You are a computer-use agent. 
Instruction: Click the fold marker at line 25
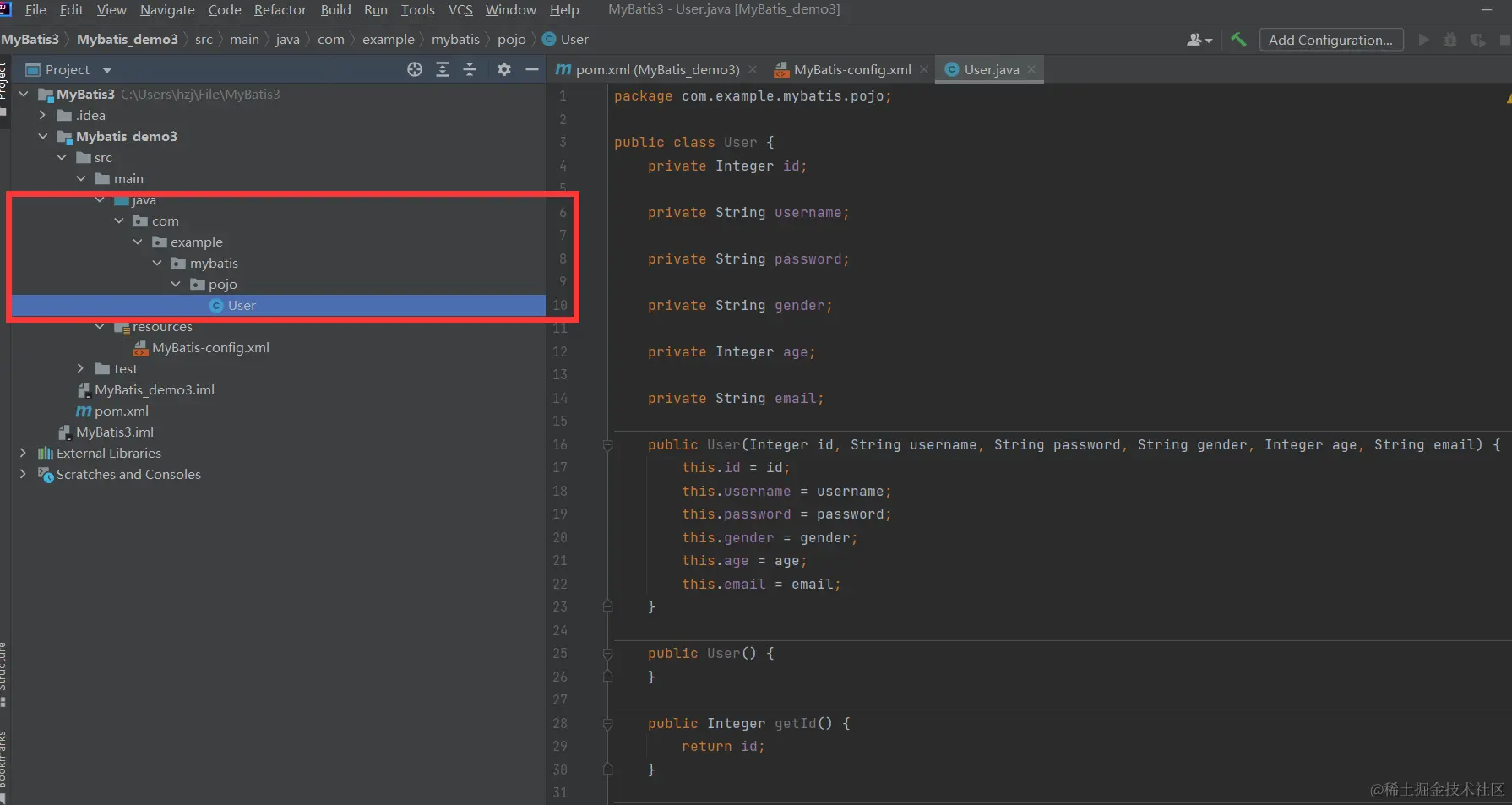tap(607, 653)
